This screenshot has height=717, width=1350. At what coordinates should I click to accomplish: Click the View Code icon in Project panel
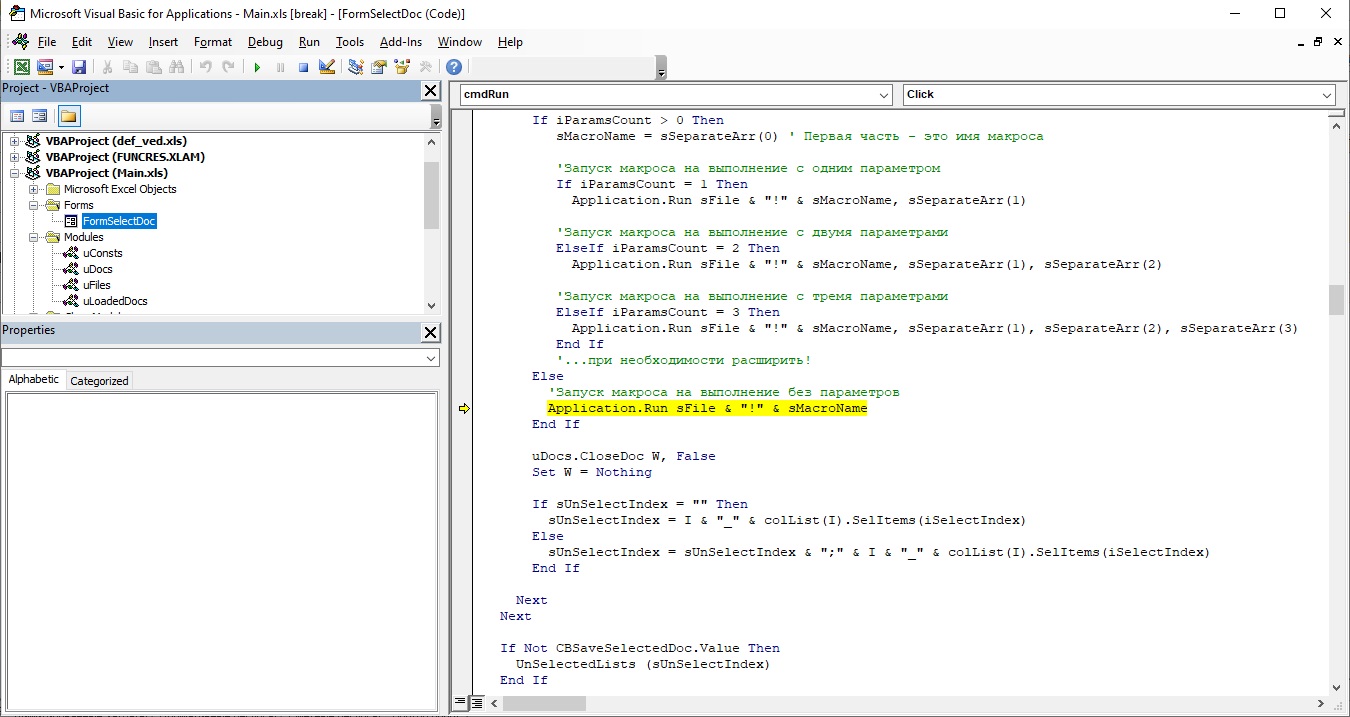click(x=17, y=116)
